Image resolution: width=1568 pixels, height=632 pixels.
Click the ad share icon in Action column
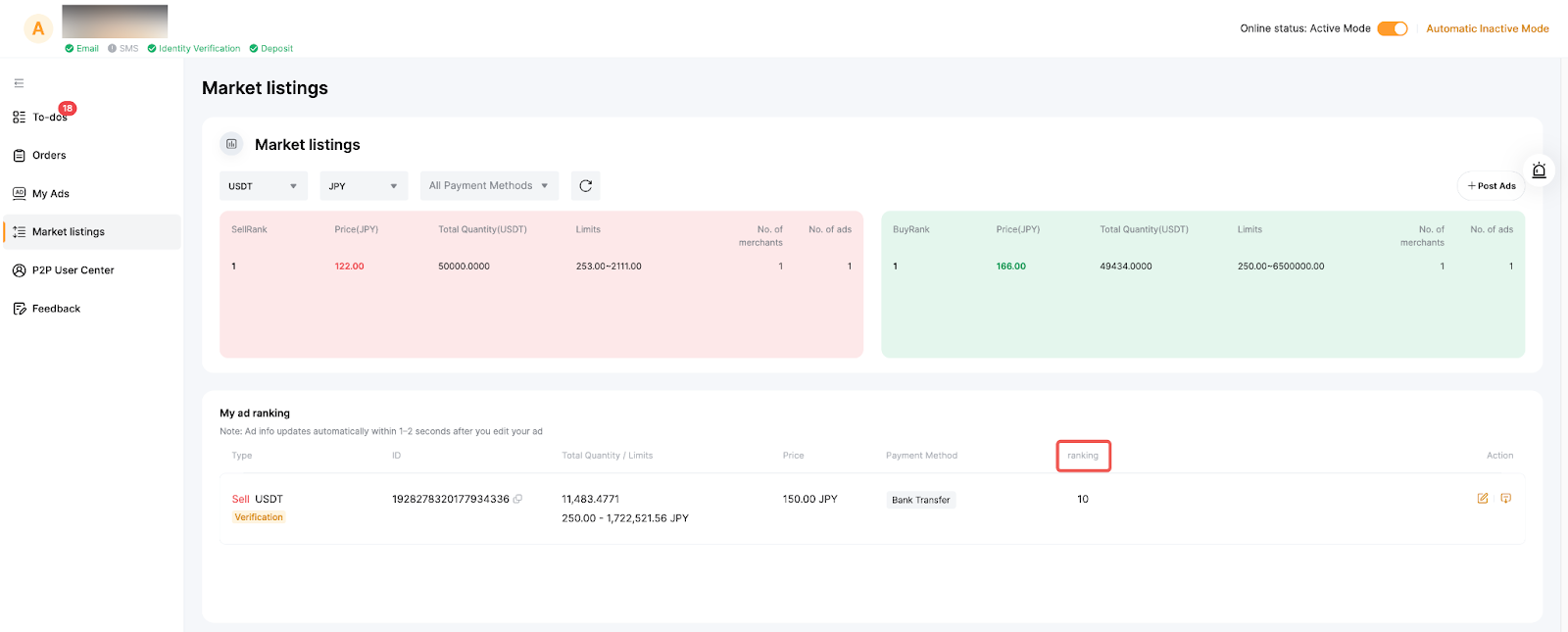tap(1506, 499)
